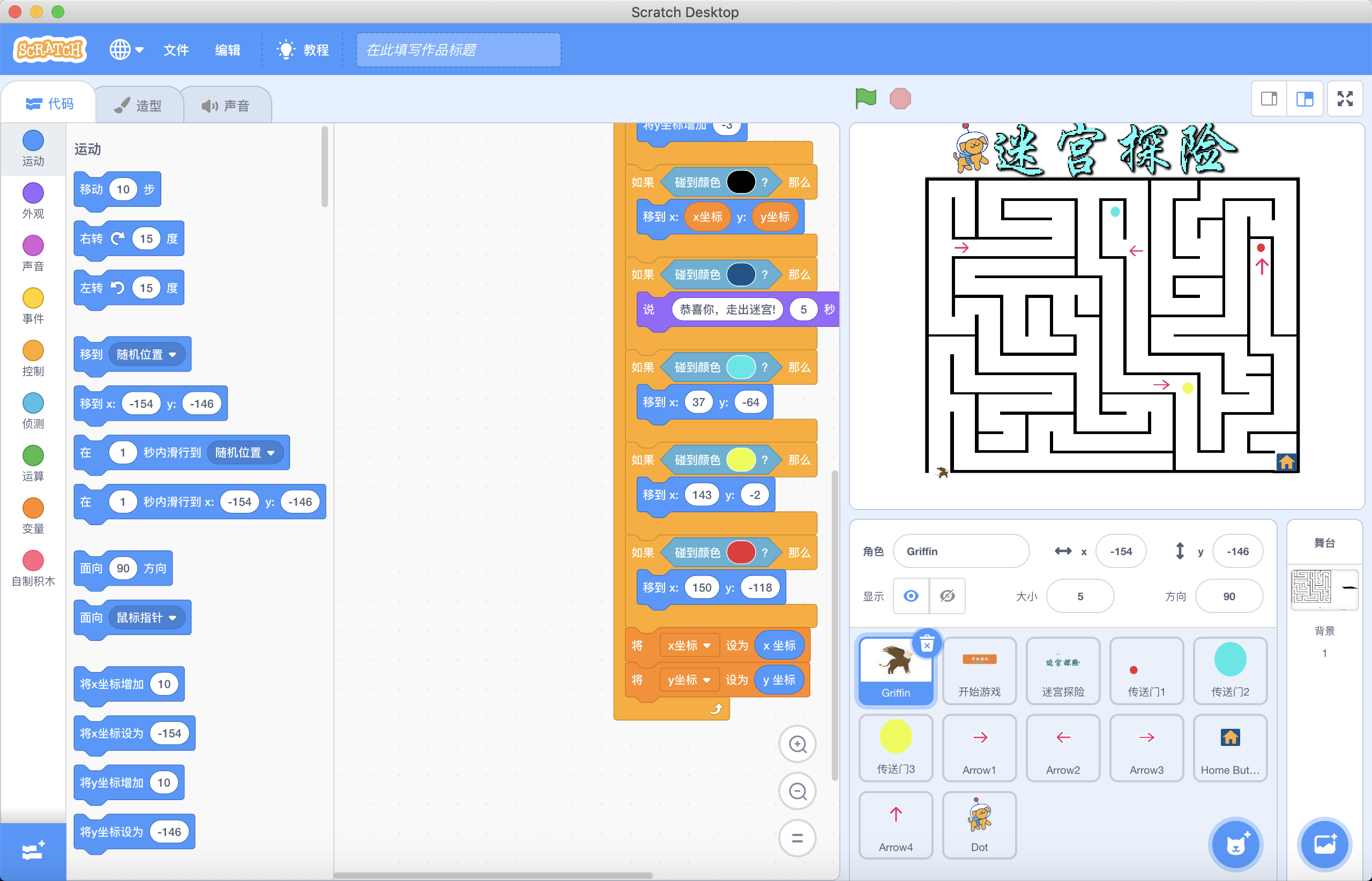Open the choose a sprite button
The width and height of the screenshot is (1372, 881).
click(1236, 845)
